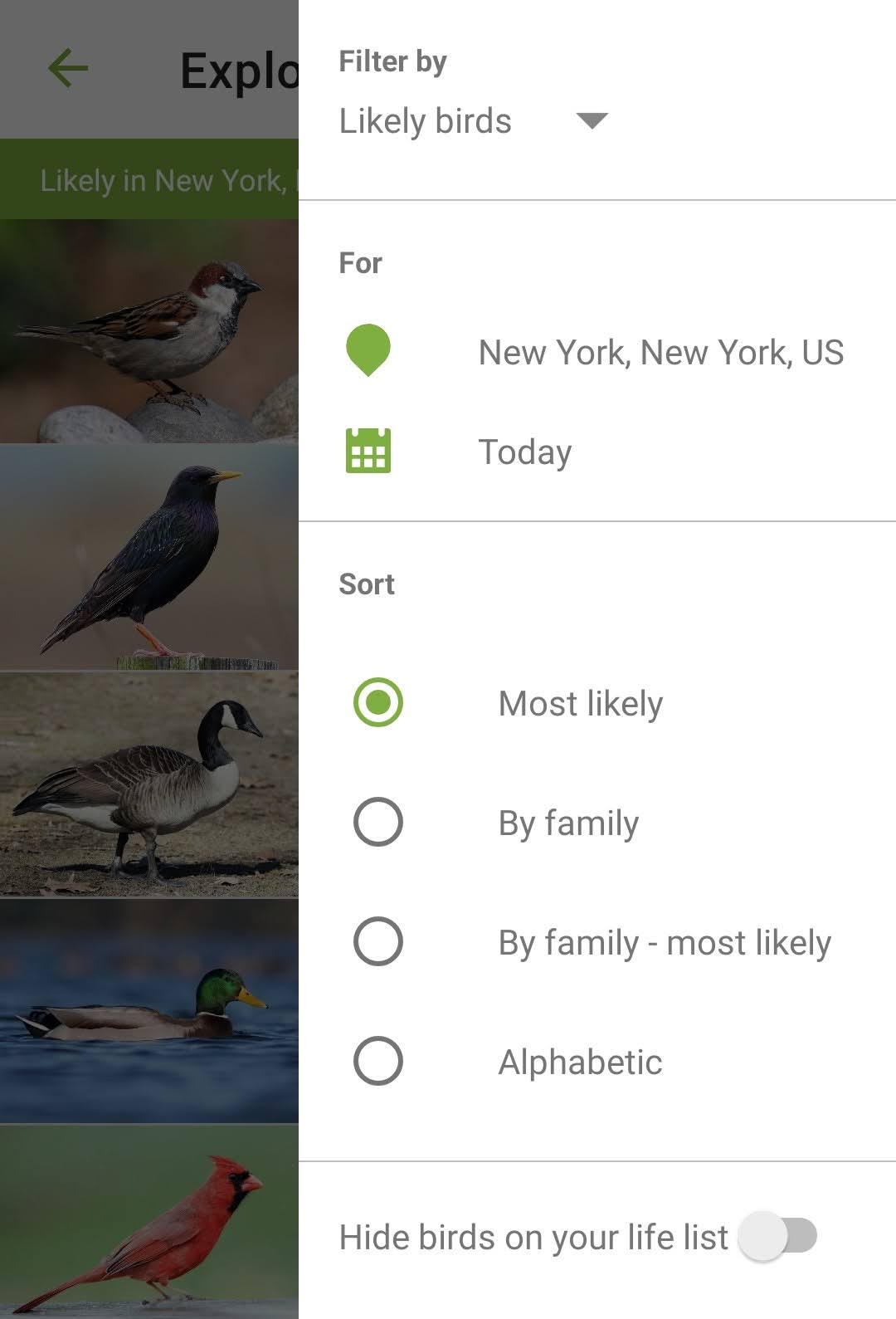896x1319 pixels.
Task: Tap the green back arrow
Action: (68, 68)
